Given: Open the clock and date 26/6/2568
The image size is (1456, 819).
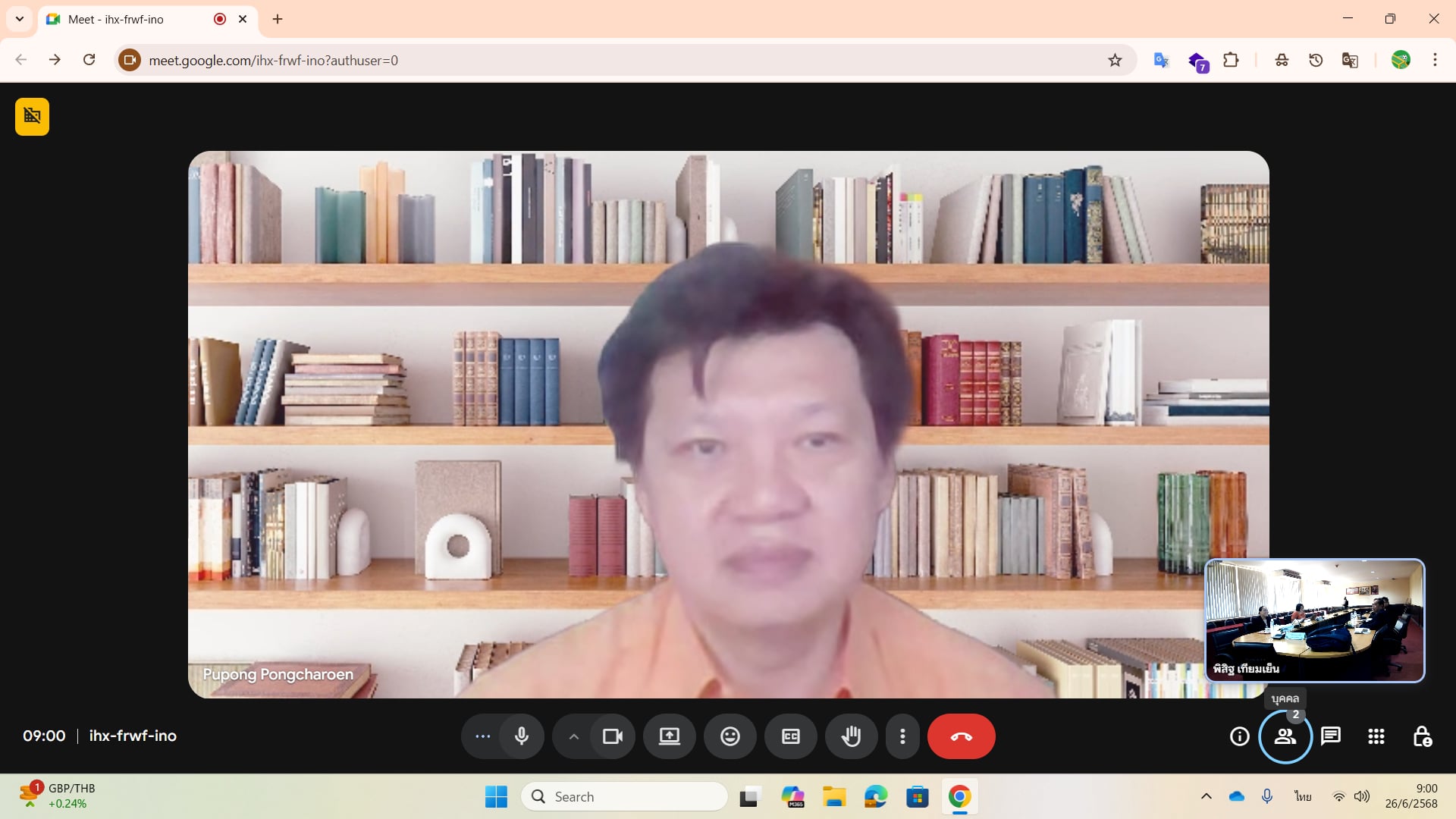Looking at the screenshot, I should click(1411, 796).
